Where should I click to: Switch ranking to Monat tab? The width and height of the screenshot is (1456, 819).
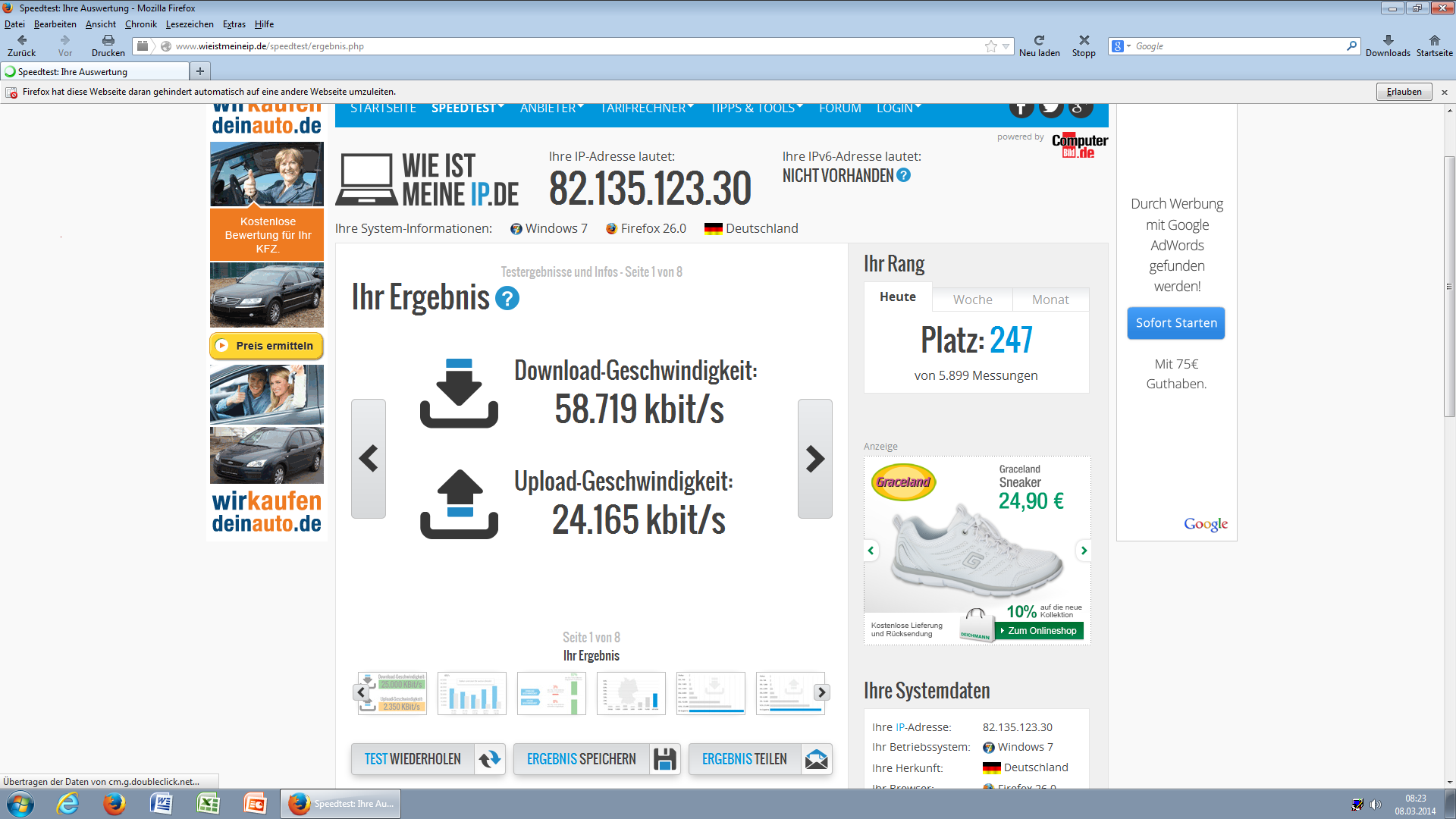[1050, 300]
